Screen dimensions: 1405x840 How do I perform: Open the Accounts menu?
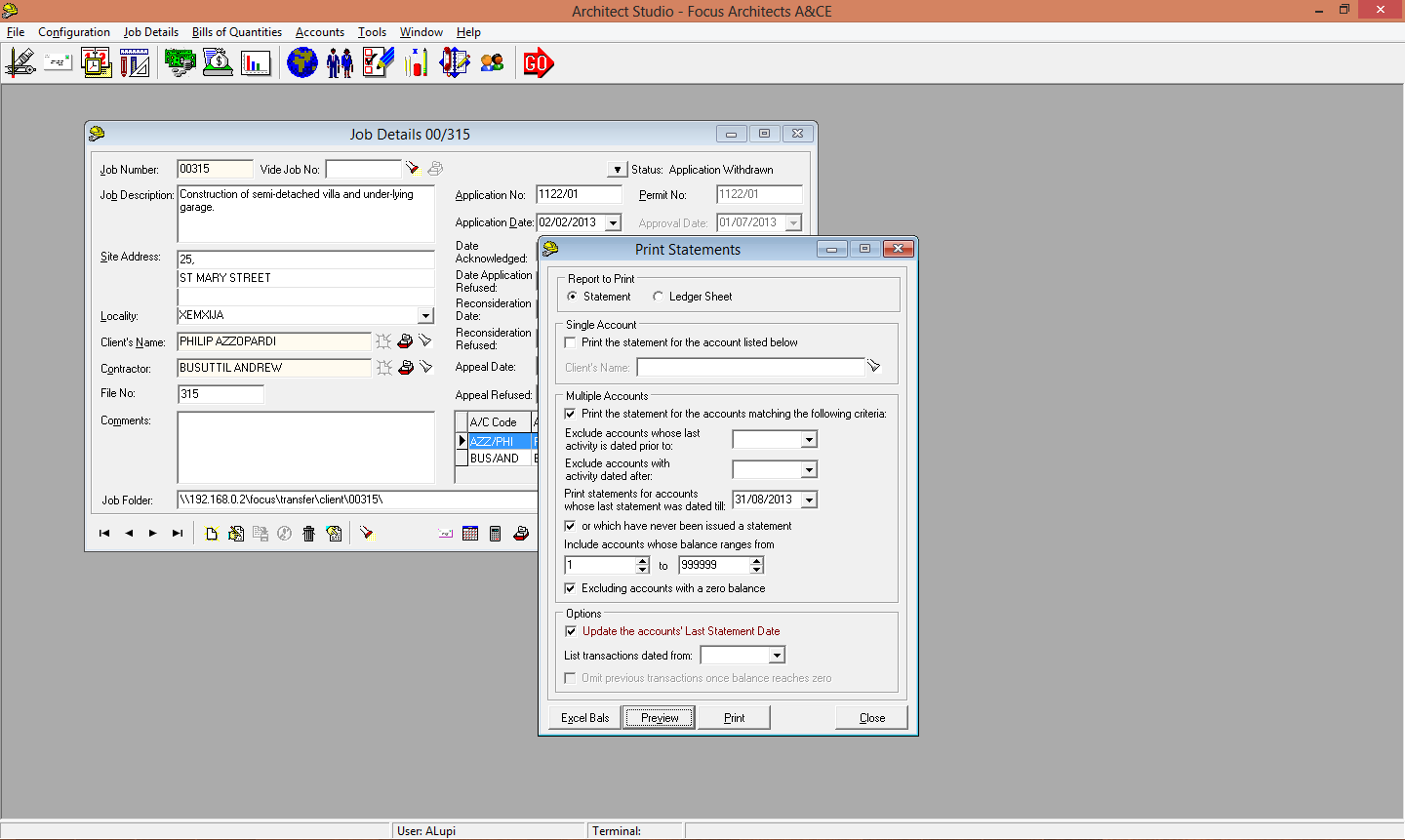[x=320, y=32]
